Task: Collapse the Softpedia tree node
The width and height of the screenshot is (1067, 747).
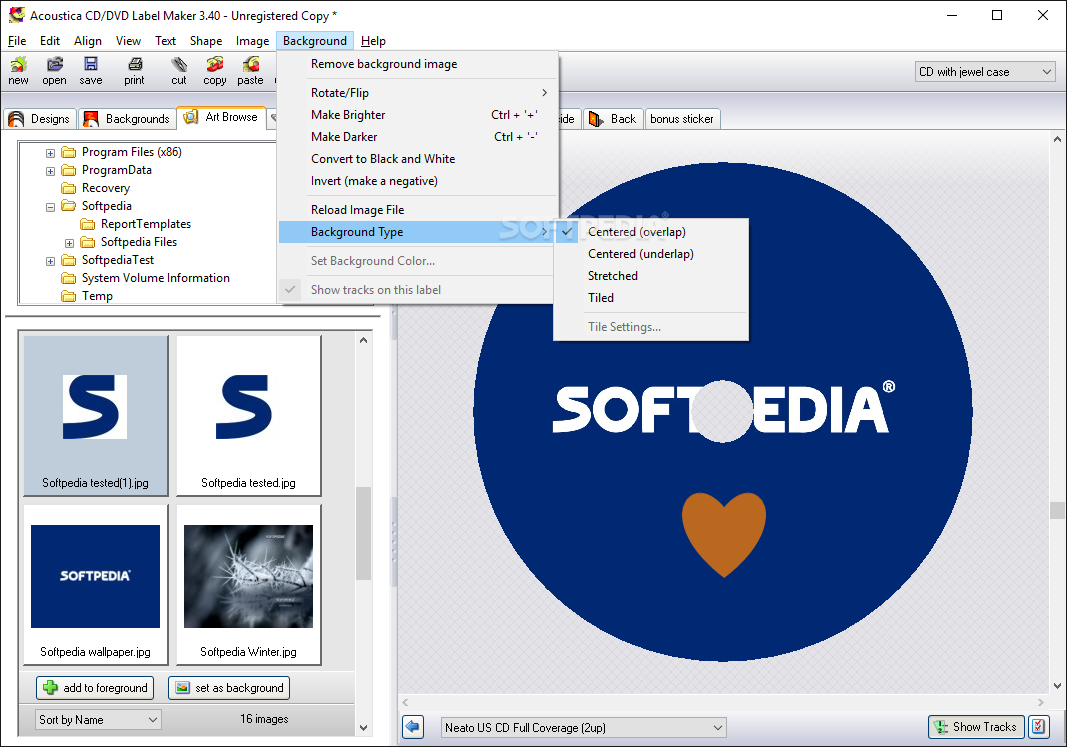Action: 50,207
